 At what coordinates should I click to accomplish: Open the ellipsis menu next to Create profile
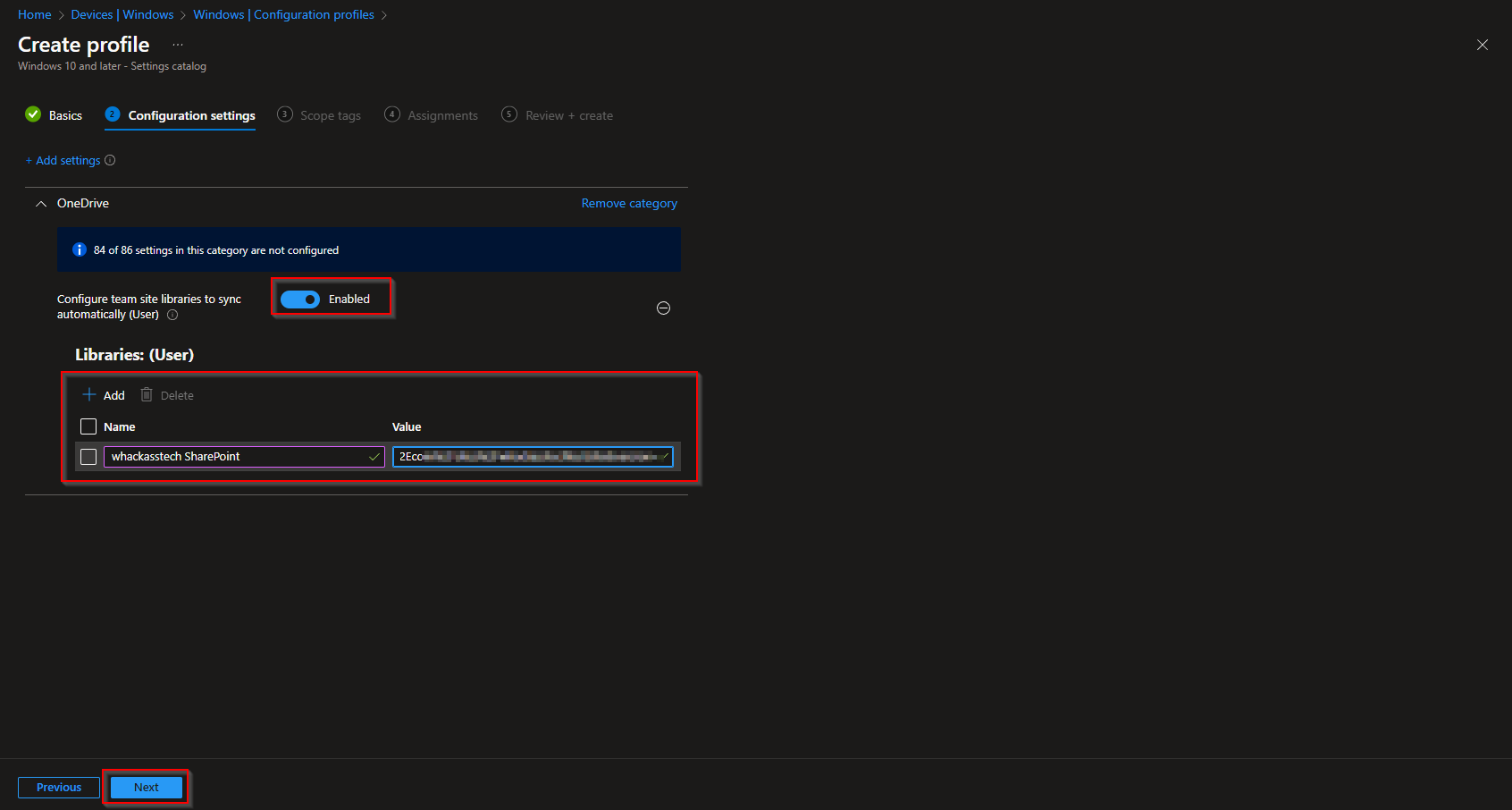[177, 44]
